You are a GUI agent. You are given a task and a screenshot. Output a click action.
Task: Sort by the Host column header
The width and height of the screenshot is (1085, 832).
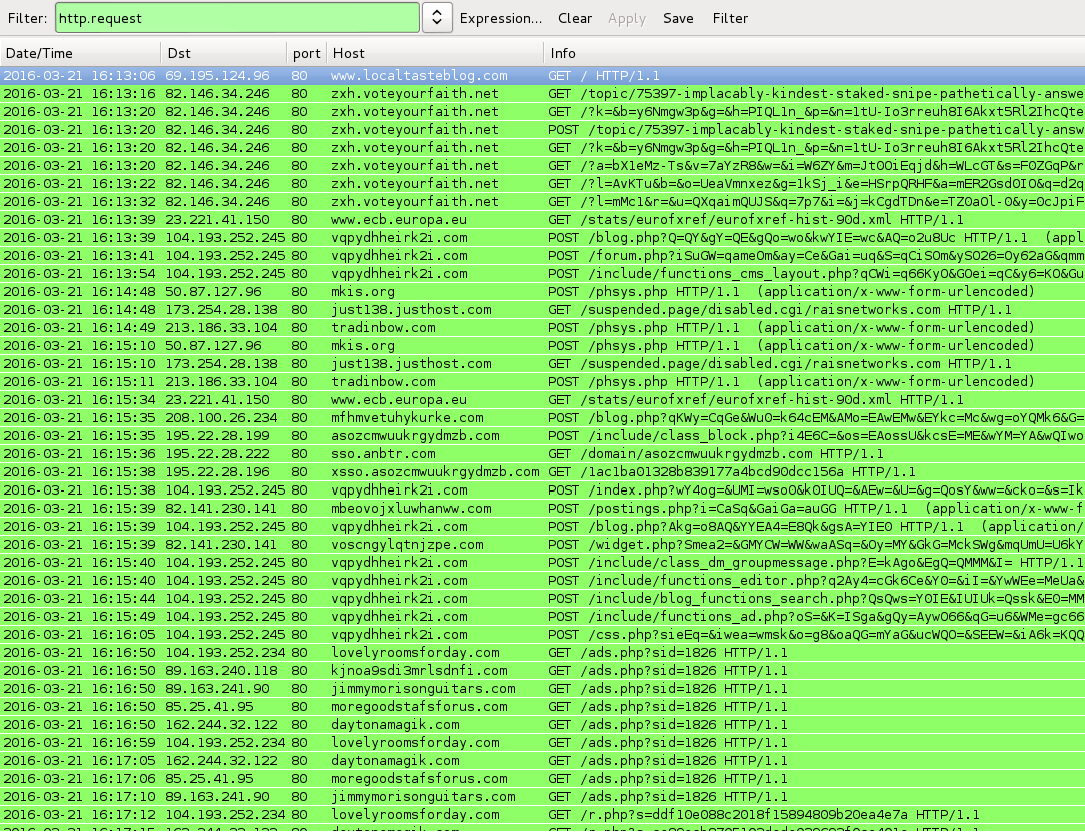click(434, 53)
